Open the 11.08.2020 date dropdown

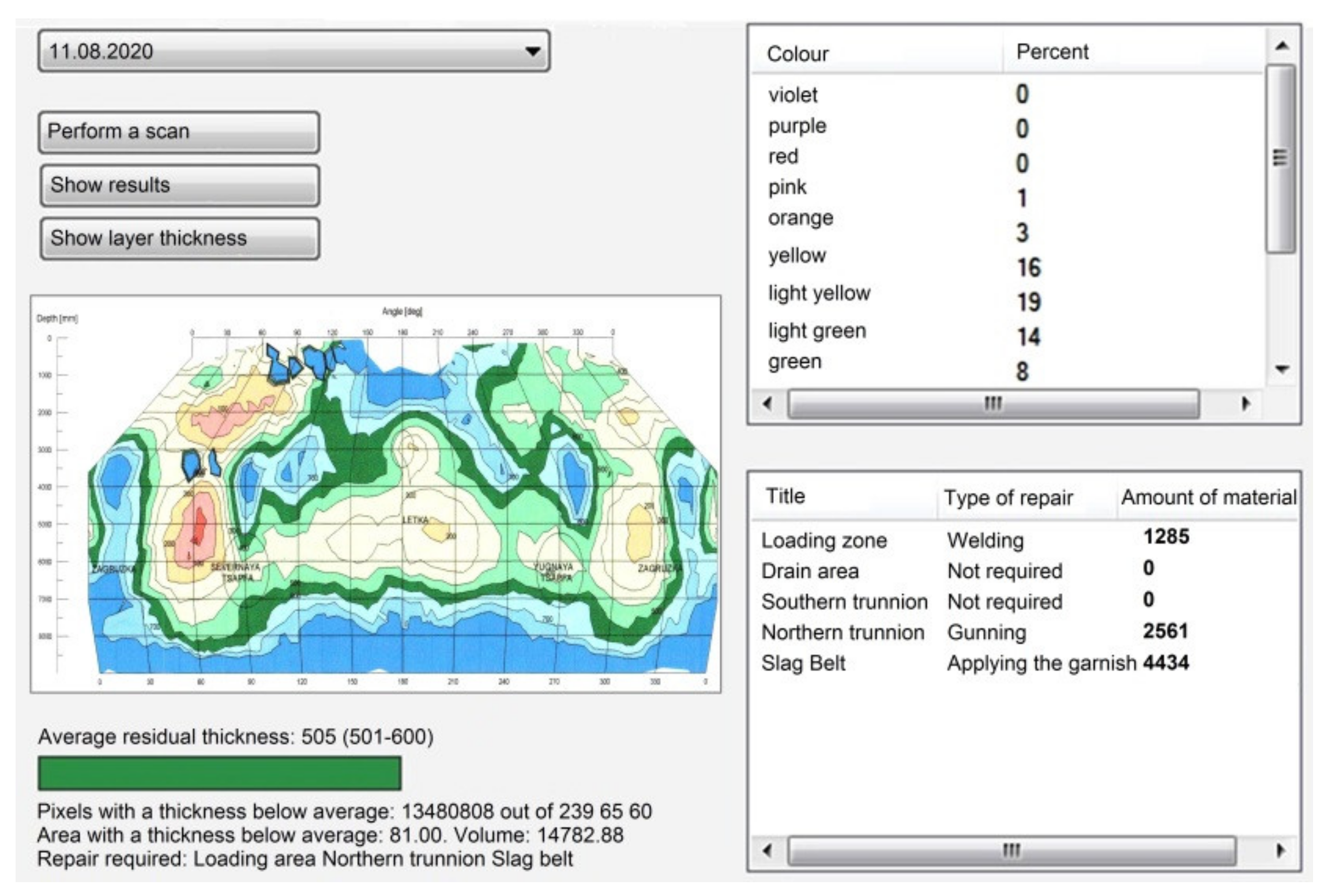click(x=294, y=51)
